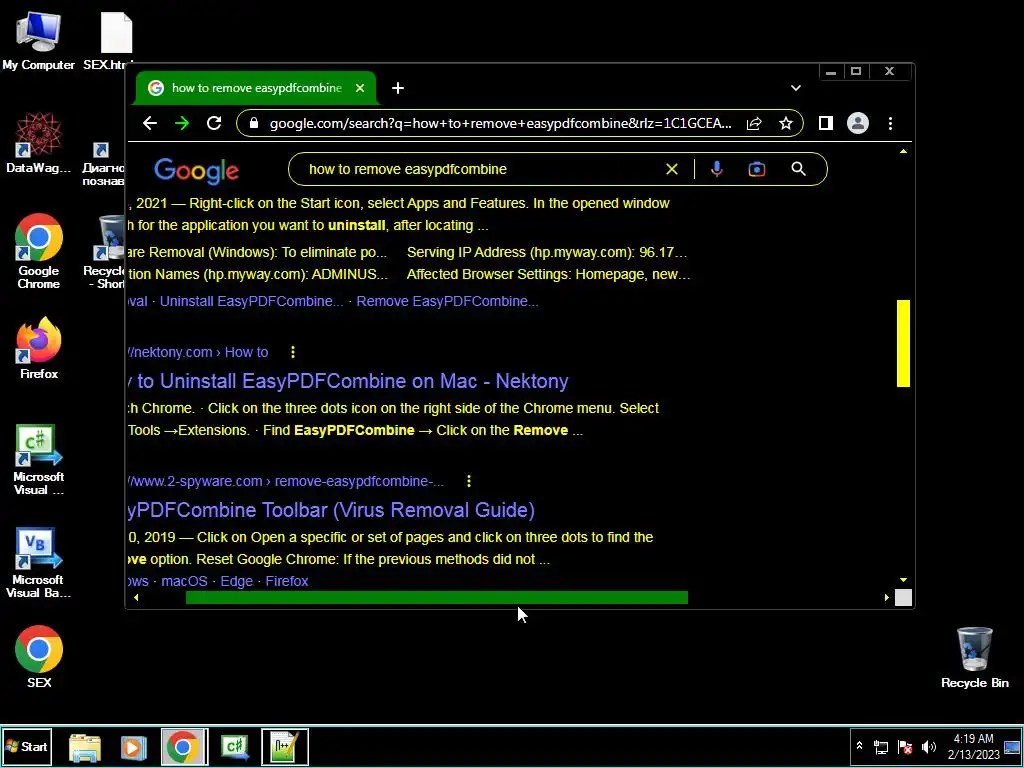Click the Action Center flag tray icon
The height and width of the screenshot is (768, 1024).
(905, 747)
